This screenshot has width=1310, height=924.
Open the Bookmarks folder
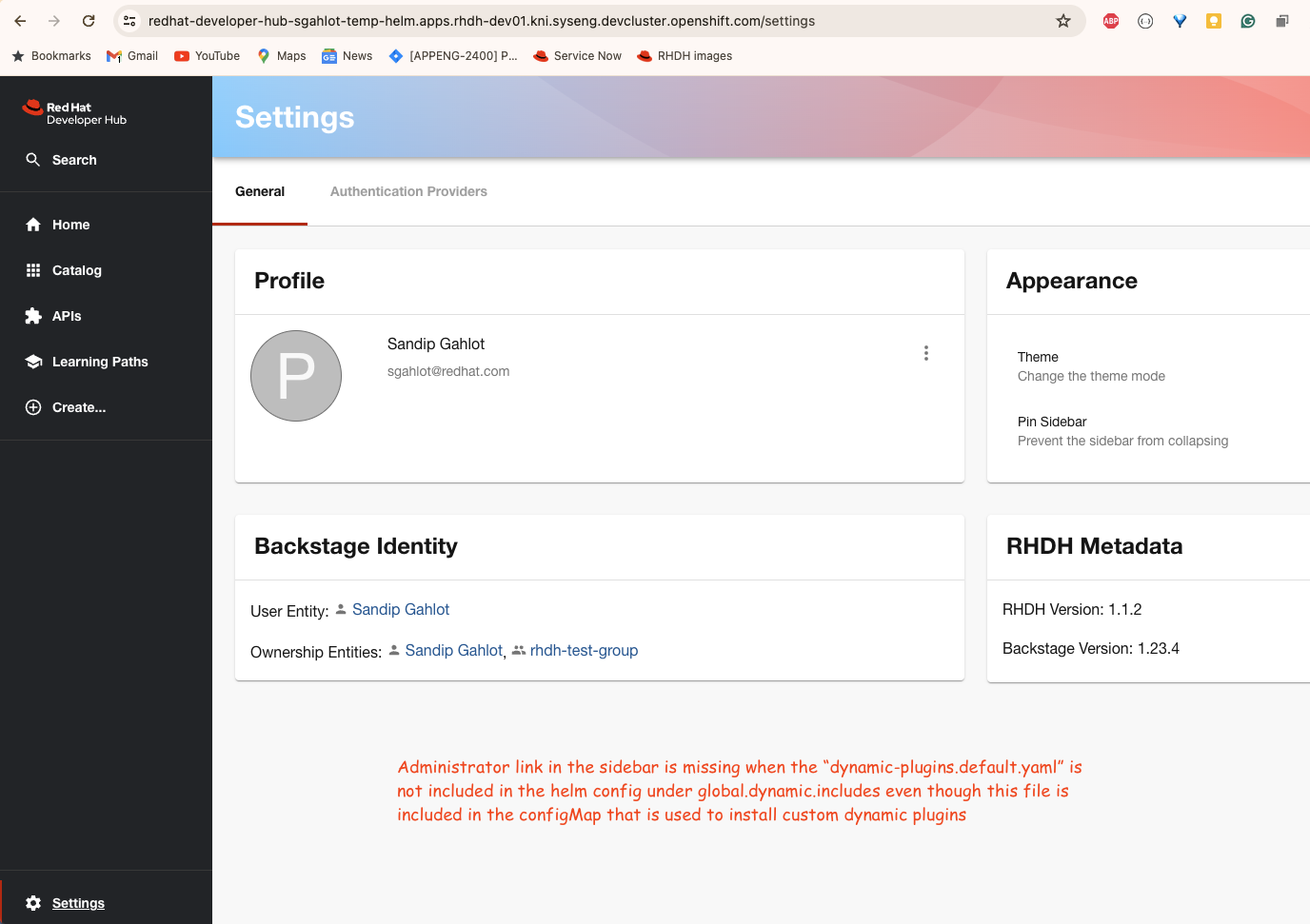point(51,56)
